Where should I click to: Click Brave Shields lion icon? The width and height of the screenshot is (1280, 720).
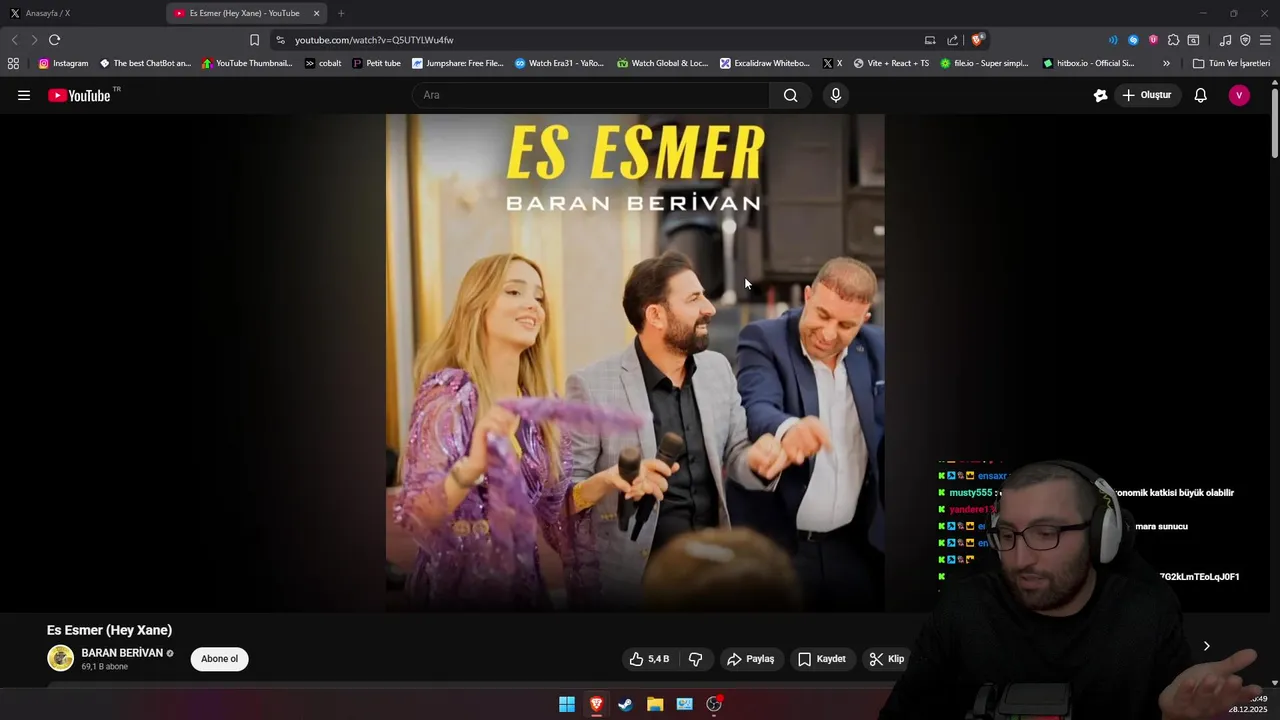978,40
